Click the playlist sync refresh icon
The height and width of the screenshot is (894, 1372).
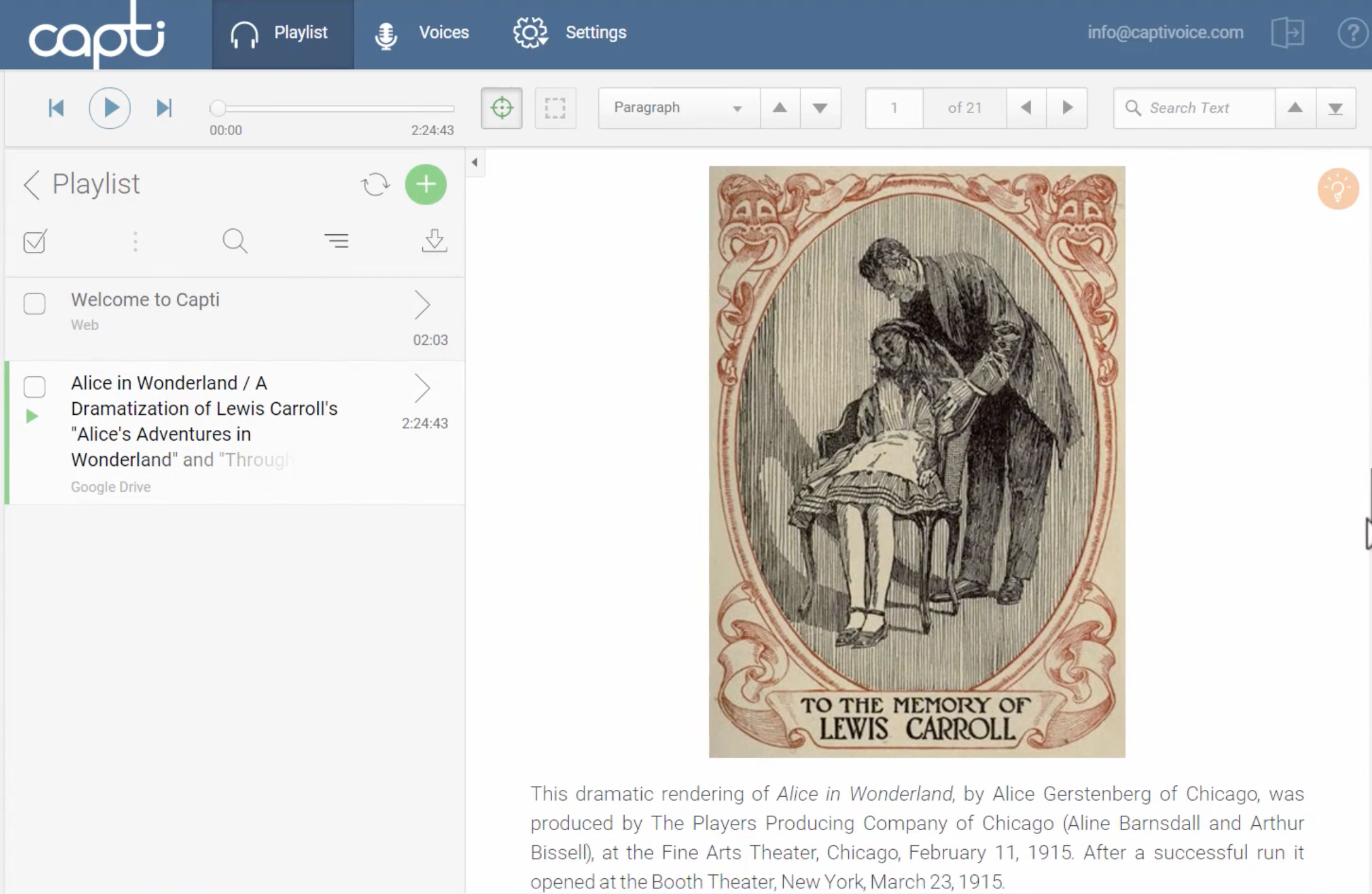[376, 184]
